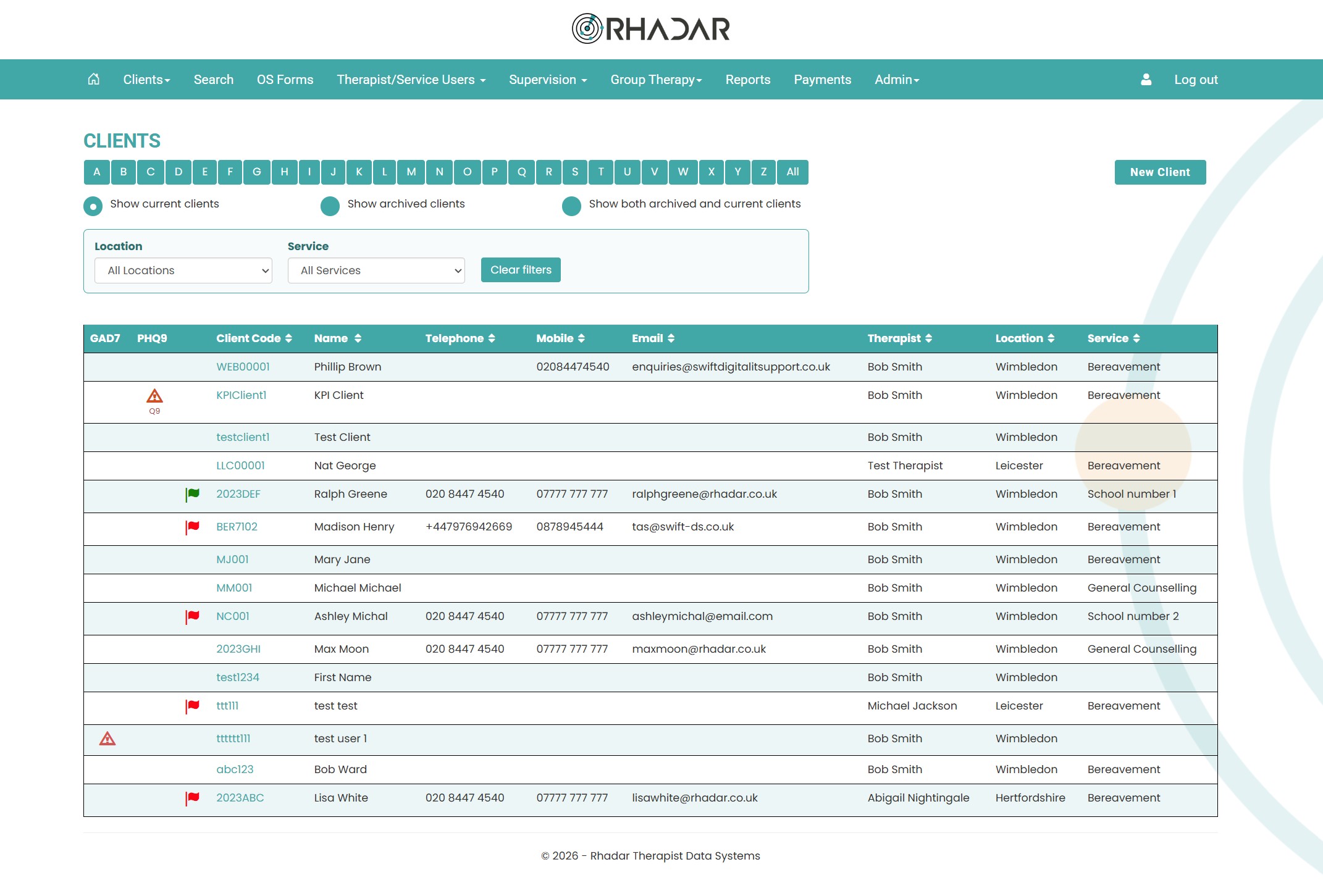The image size is (1323, 896).
Task: Click School number 2 service cell
Action: tap(1133, 616)
